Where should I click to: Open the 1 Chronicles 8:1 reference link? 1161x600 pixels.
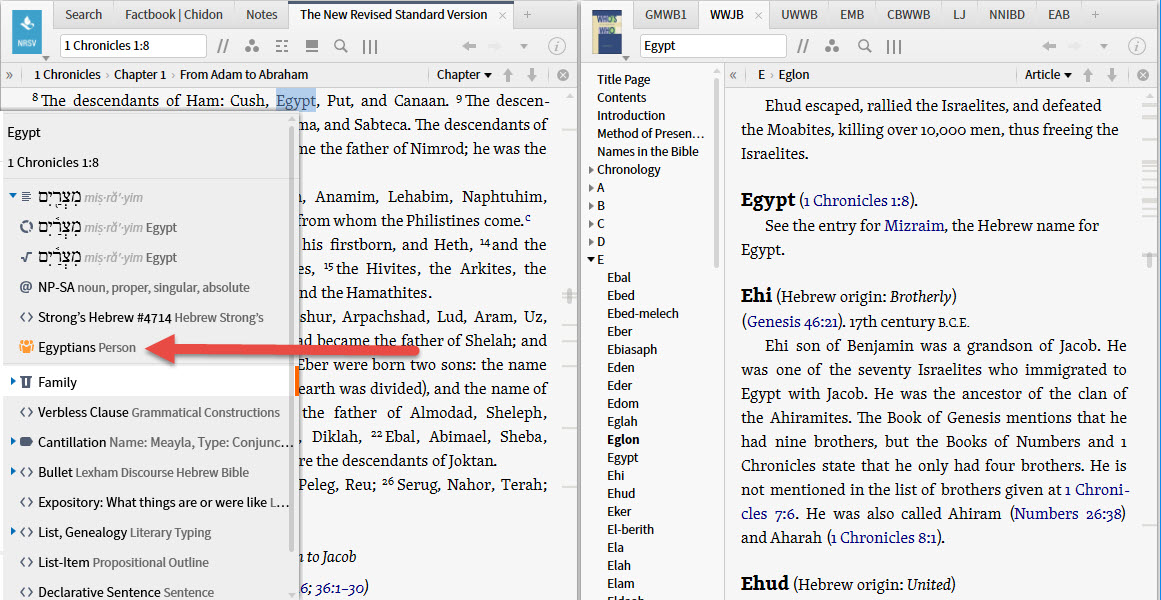pos(882,538)
